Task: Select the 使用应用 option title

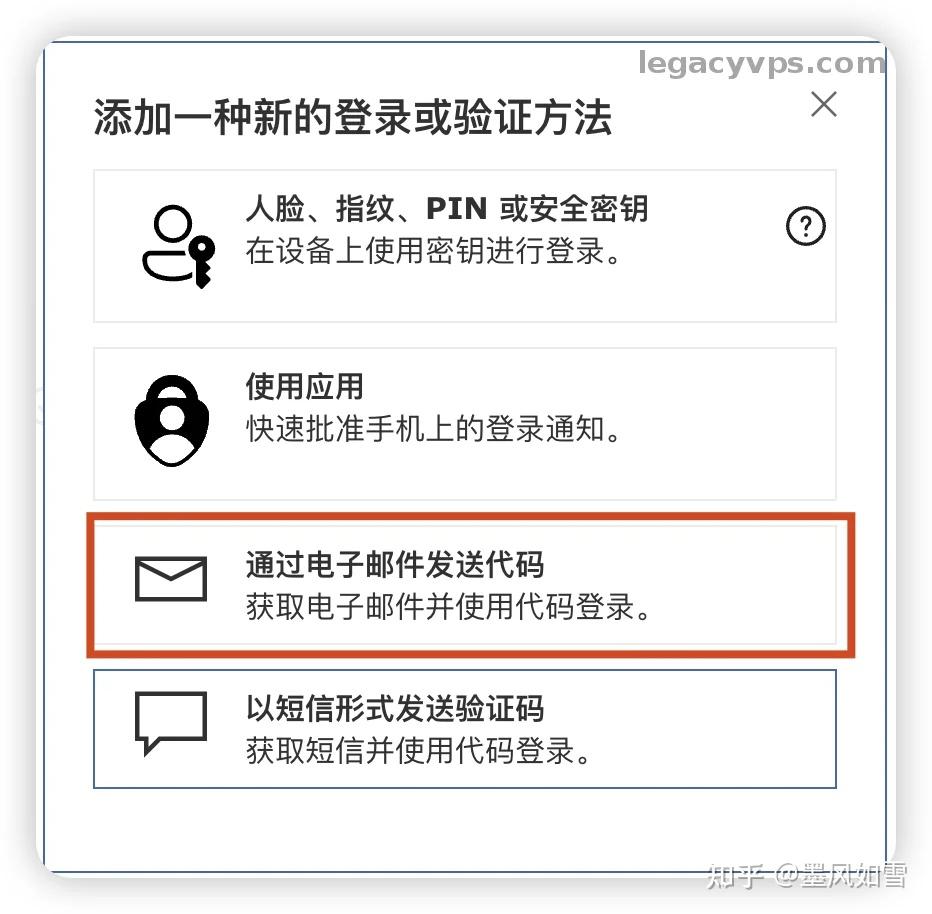Action: click(x=304, y=387)
